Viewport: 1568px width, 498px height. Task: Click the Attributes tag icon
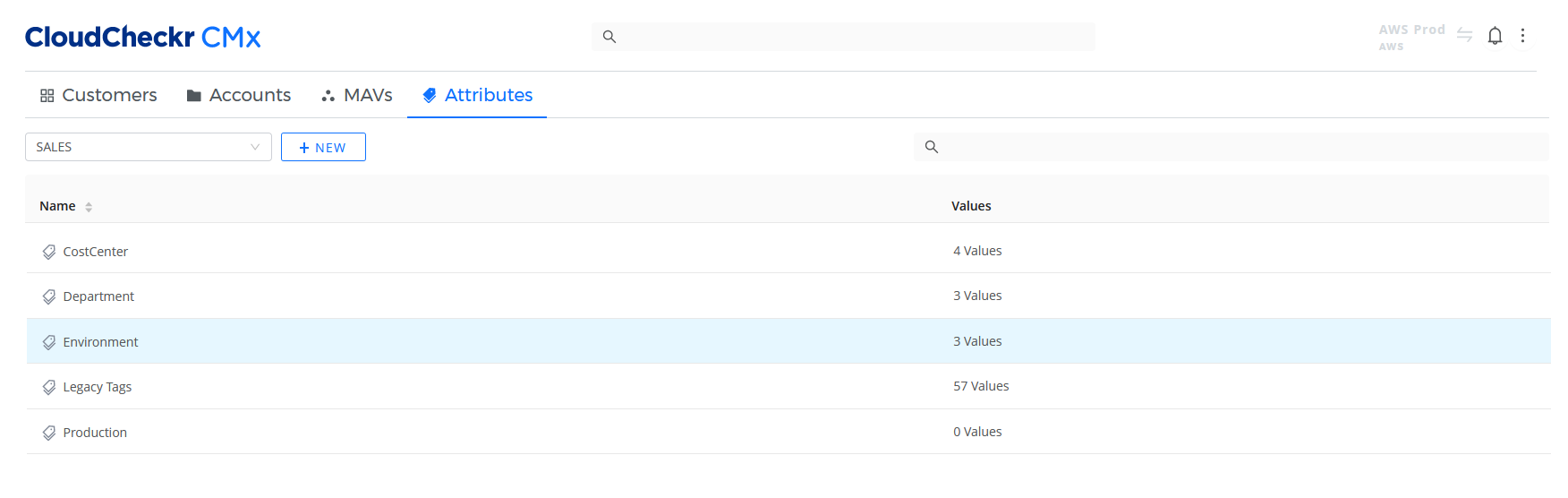430,95
